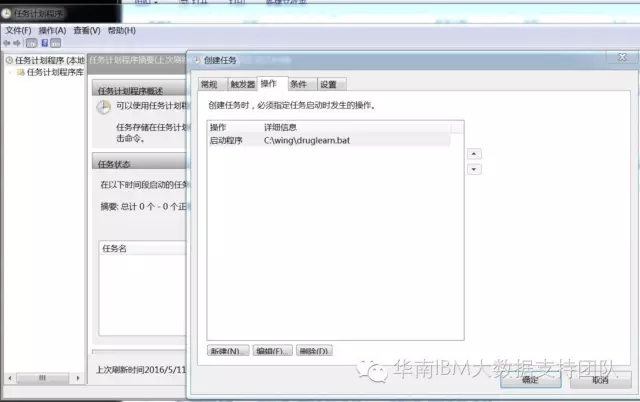Click the right arrow of tree horizontal scrollbar
This screenshot has height=402, width=640.
coord(78,378)
